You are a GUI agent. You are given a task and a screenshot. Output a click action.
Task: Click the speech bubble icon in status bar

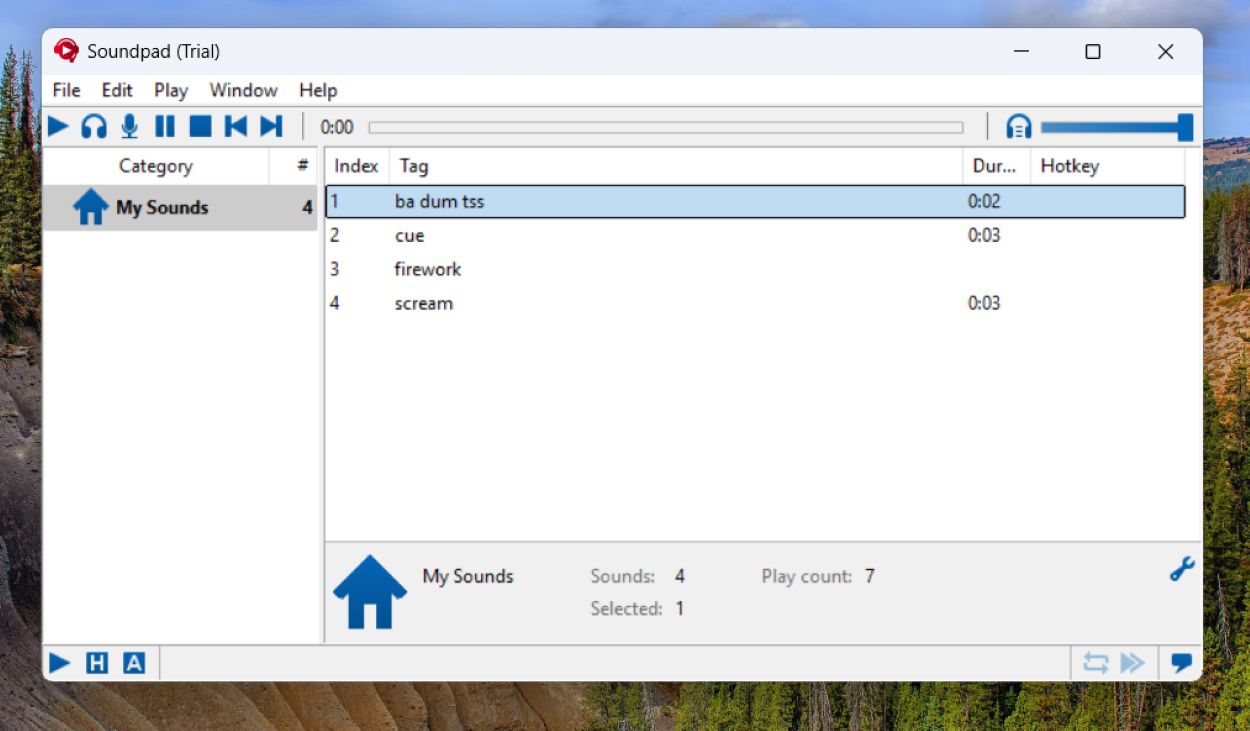coord(1182,663)
